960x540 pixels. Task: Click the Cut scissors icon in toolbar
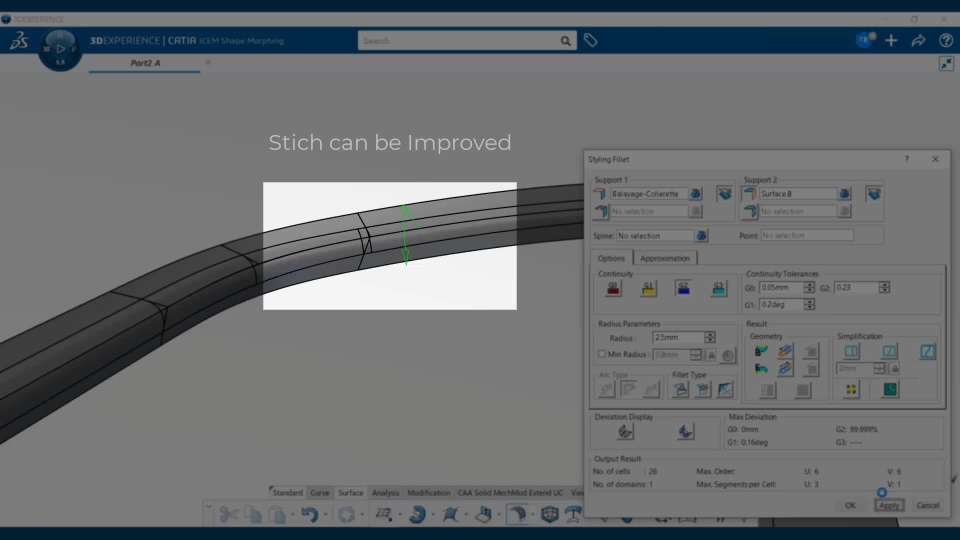tap(228, 514)
